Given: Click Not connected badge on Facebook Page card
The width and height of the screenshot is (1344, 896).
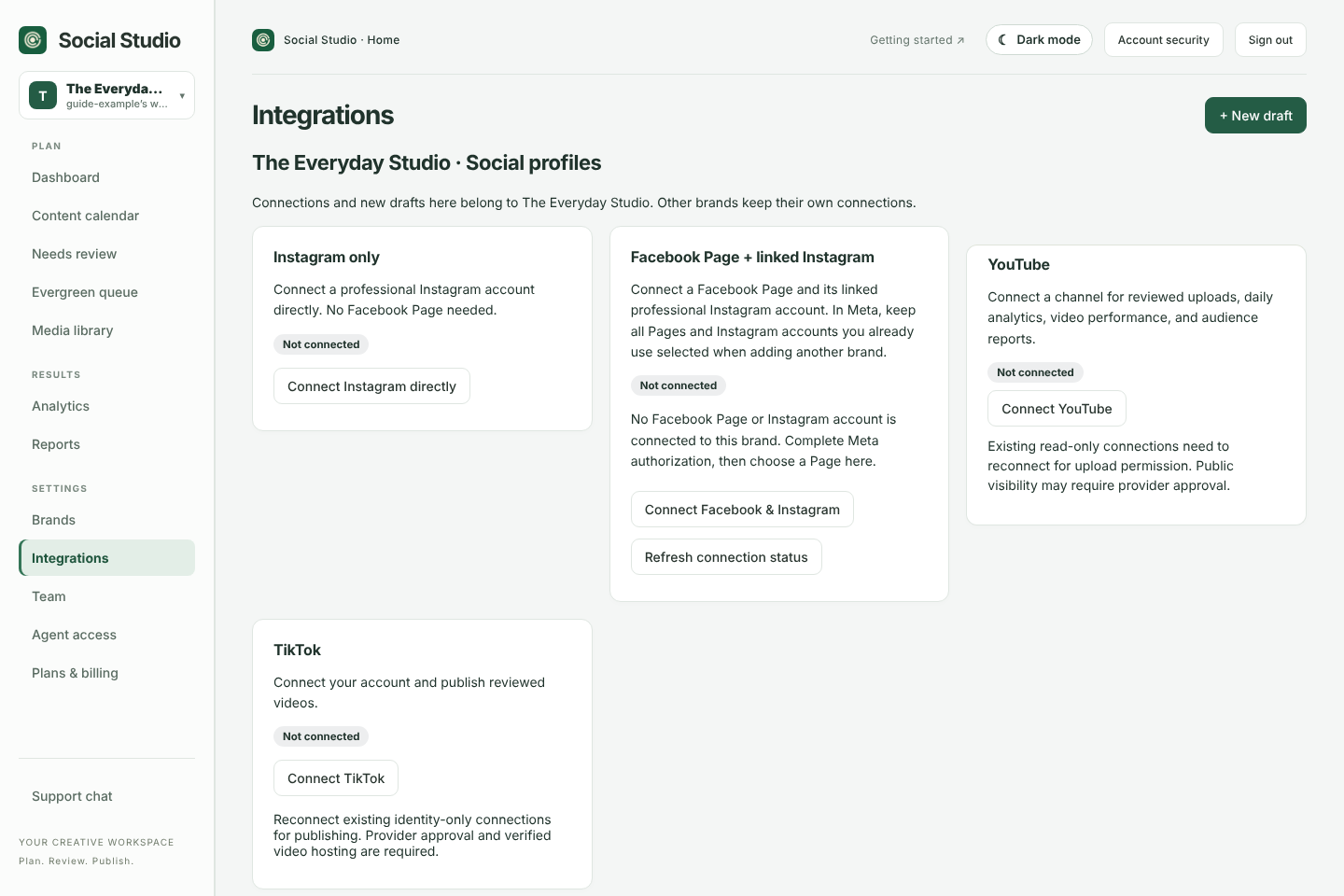Looking at the screenshot, I should (679, 385).
